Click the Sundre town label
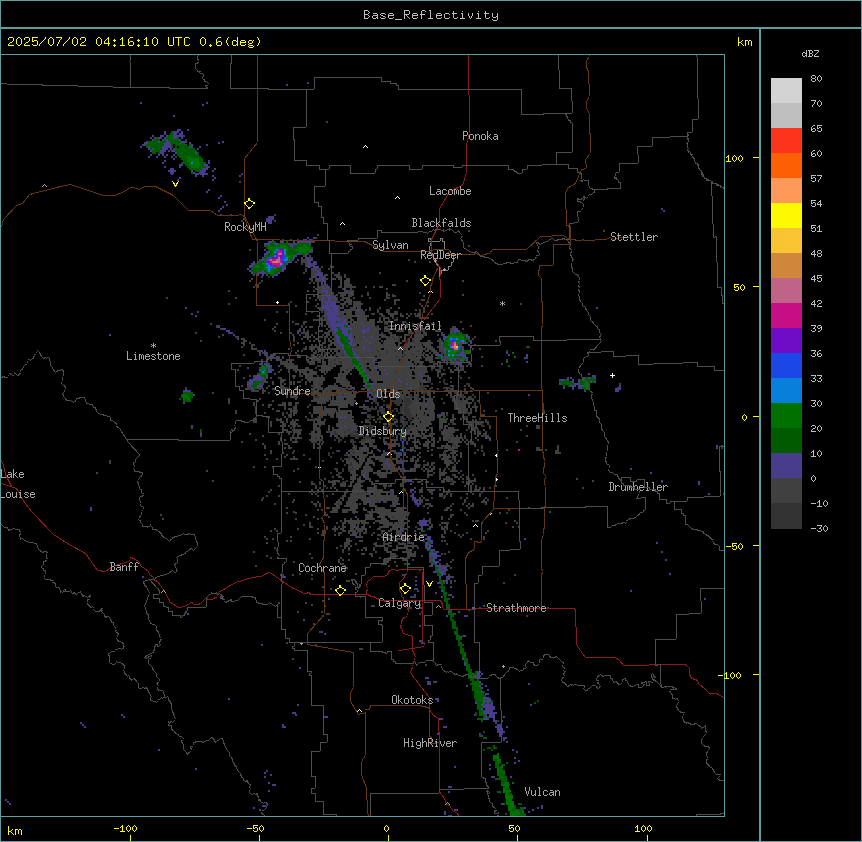 (x=292, y=391)
